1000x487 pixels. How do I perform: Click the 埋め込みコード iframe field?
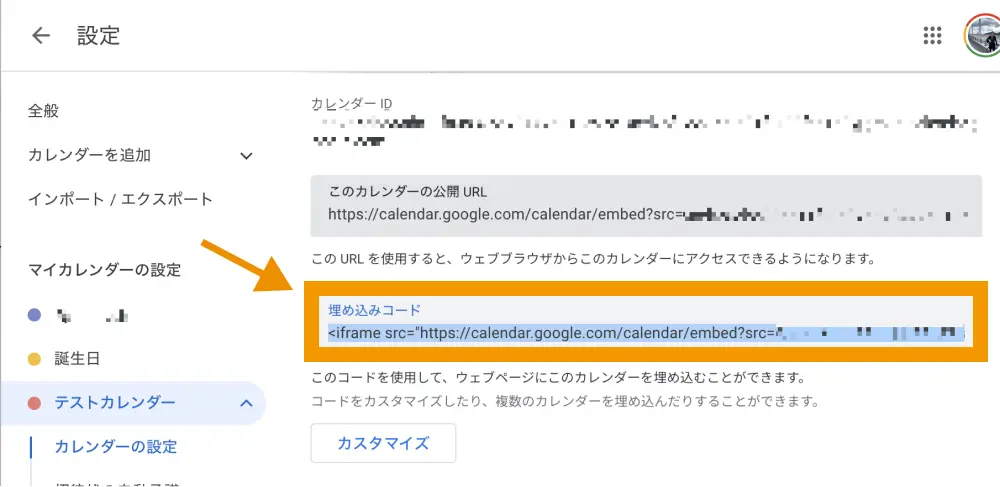(645, 334)
